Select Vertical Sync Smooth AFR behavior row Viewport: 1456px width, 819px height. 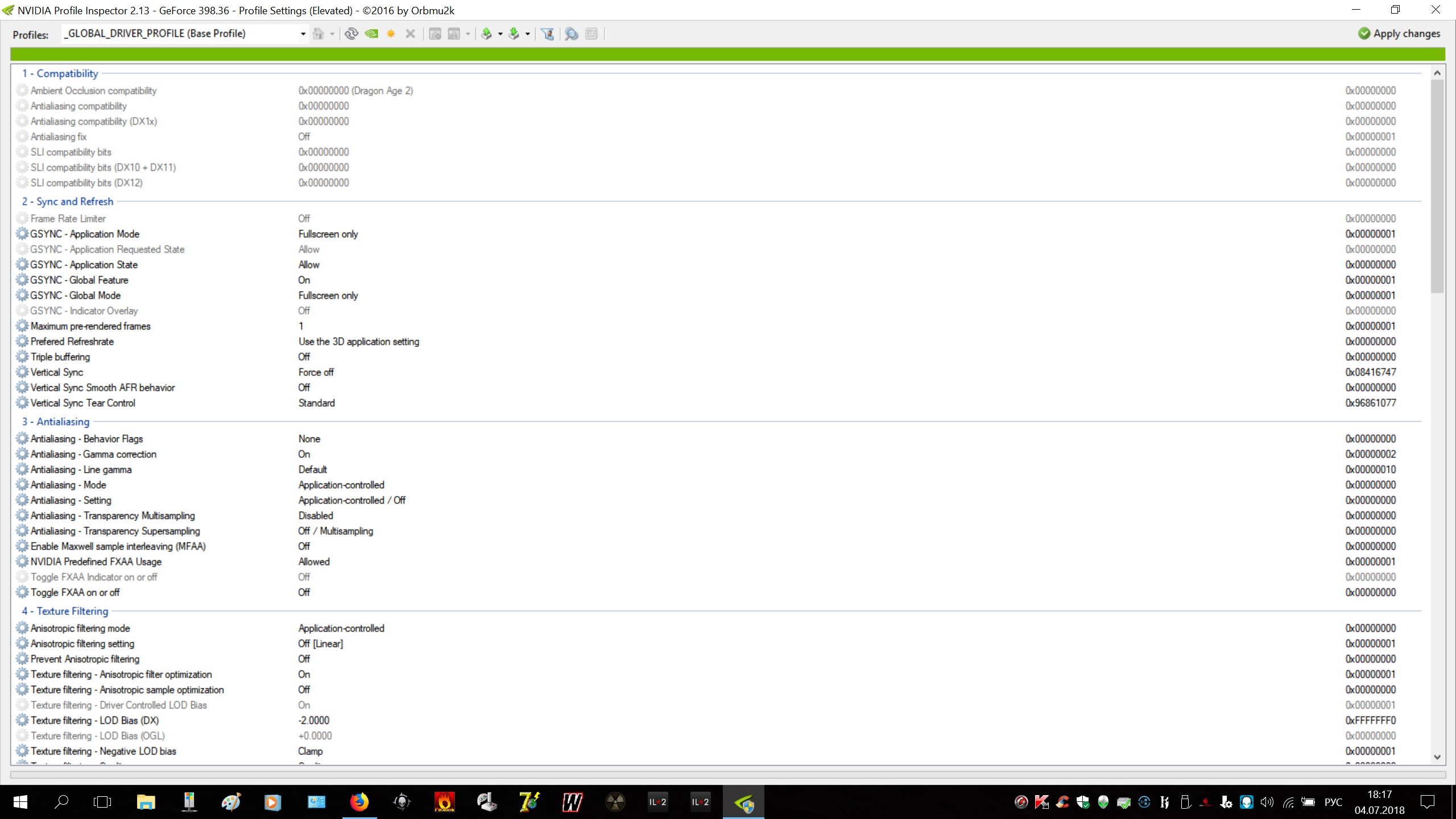click(719, 387)
